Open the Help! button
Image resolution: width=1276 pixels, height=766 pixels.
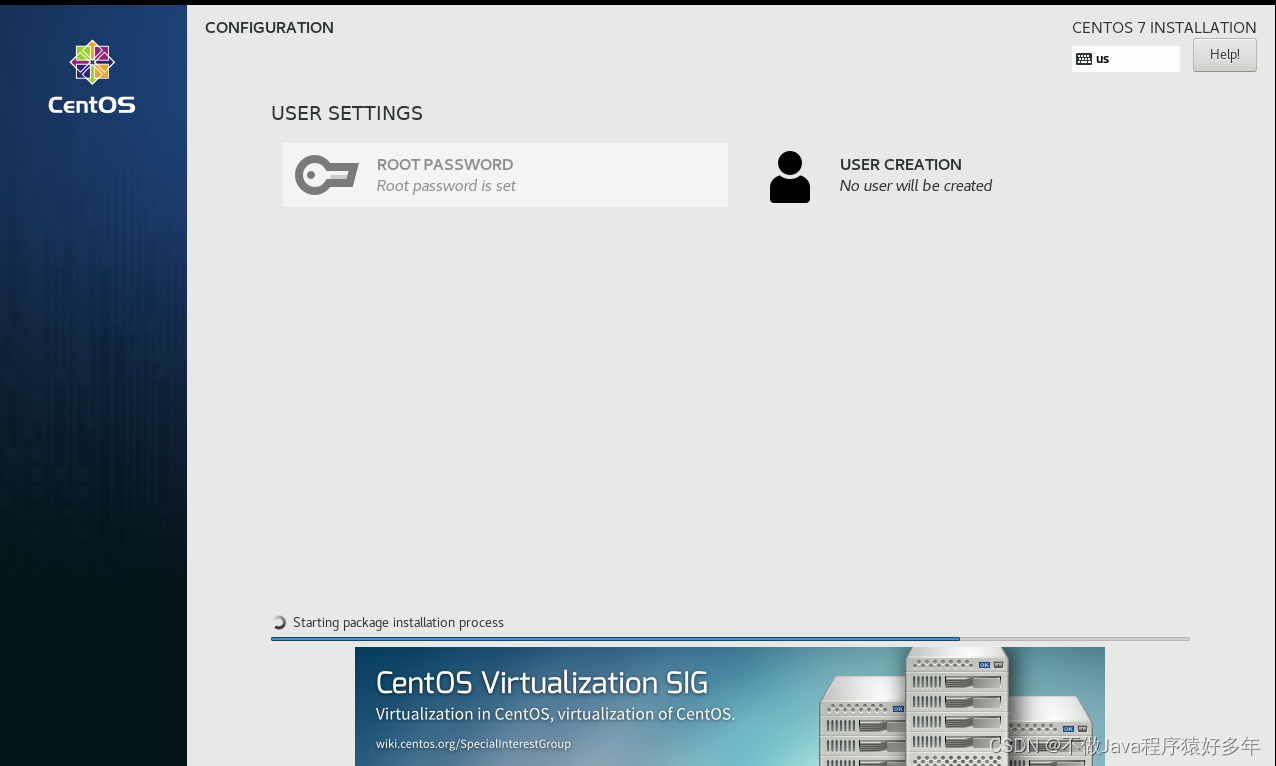click(x=1225, y=55)
